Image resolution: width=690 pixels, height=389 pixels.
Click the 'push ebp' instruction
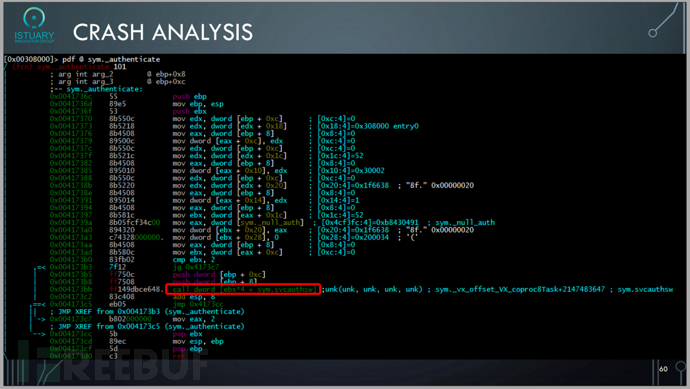click(189, 96)
